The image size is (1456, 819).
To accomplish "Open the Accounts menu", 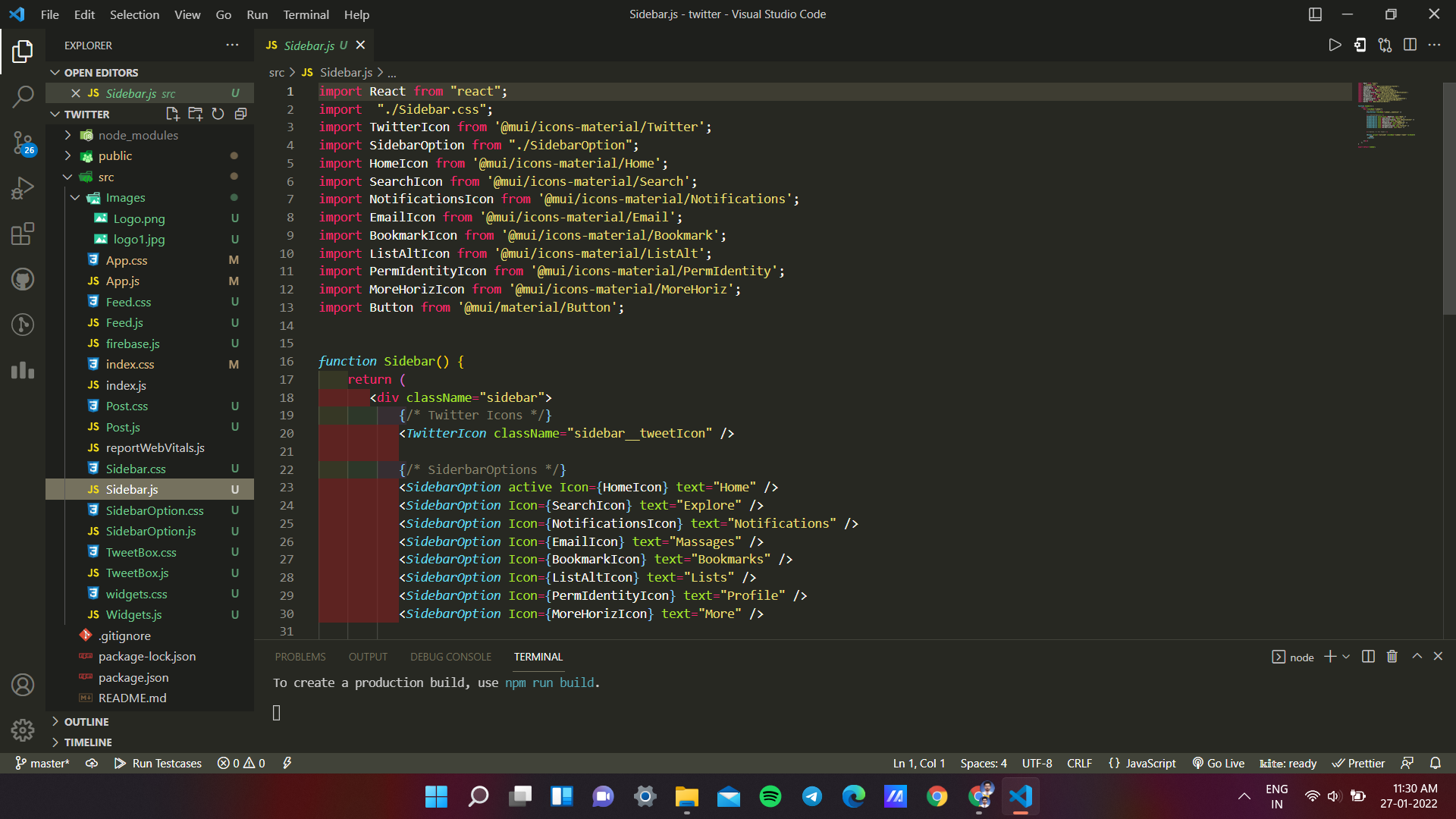I will pyautogui.click(x=23, y=685).
